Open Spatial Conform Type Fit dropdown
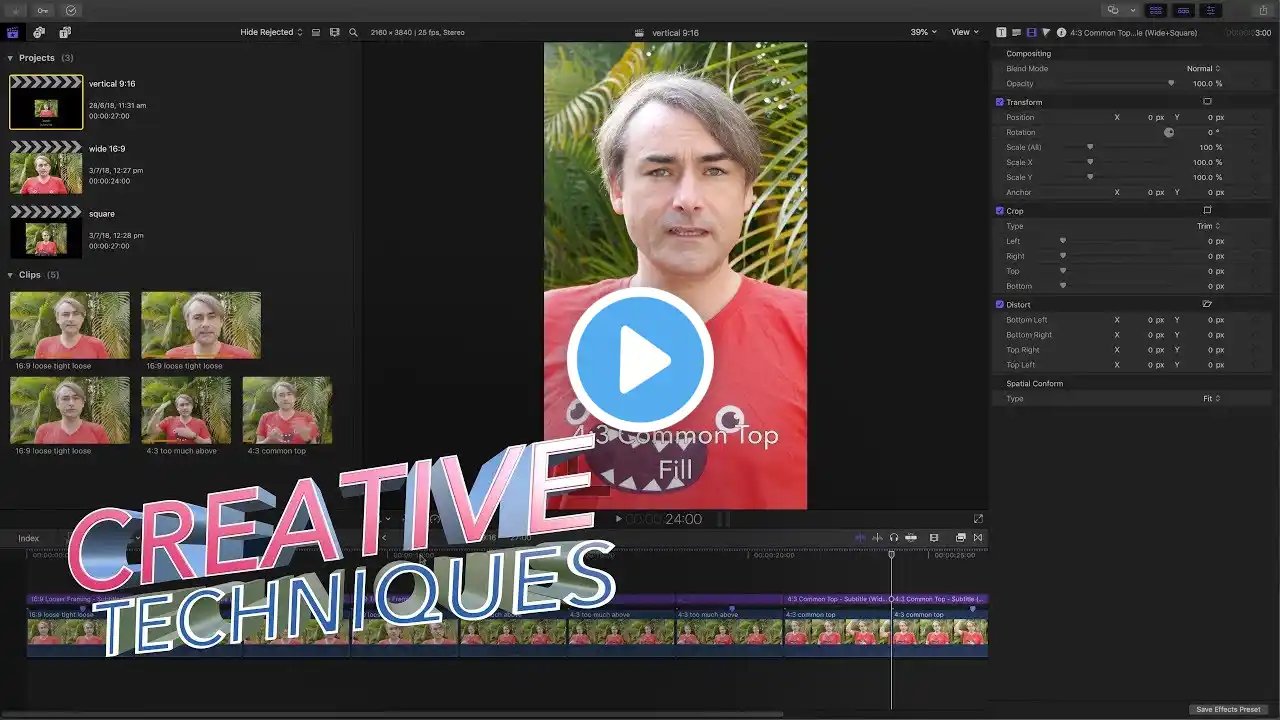The width and height of the screenshot is (1280, 720). coord(1211,399)
